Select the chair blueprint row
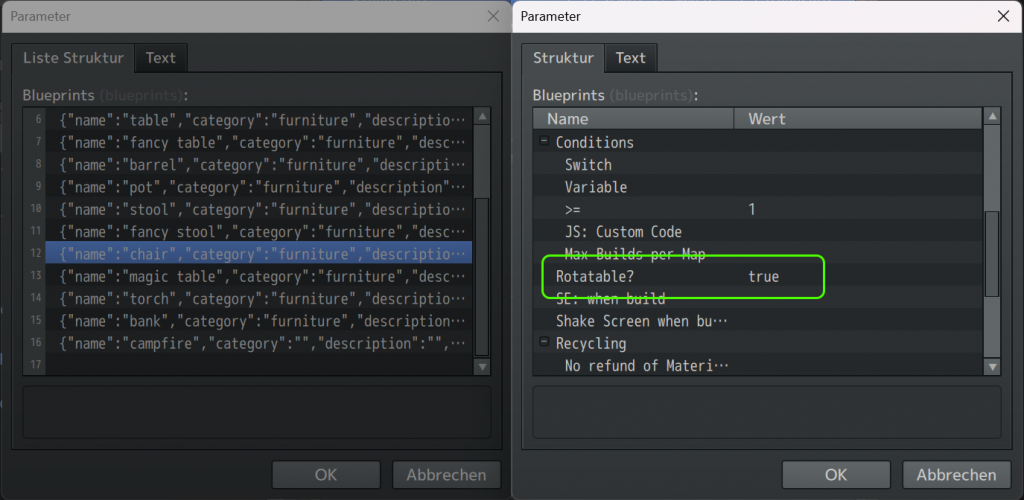Viewport: 1024px width, 500px height. [x=260, y=254]
